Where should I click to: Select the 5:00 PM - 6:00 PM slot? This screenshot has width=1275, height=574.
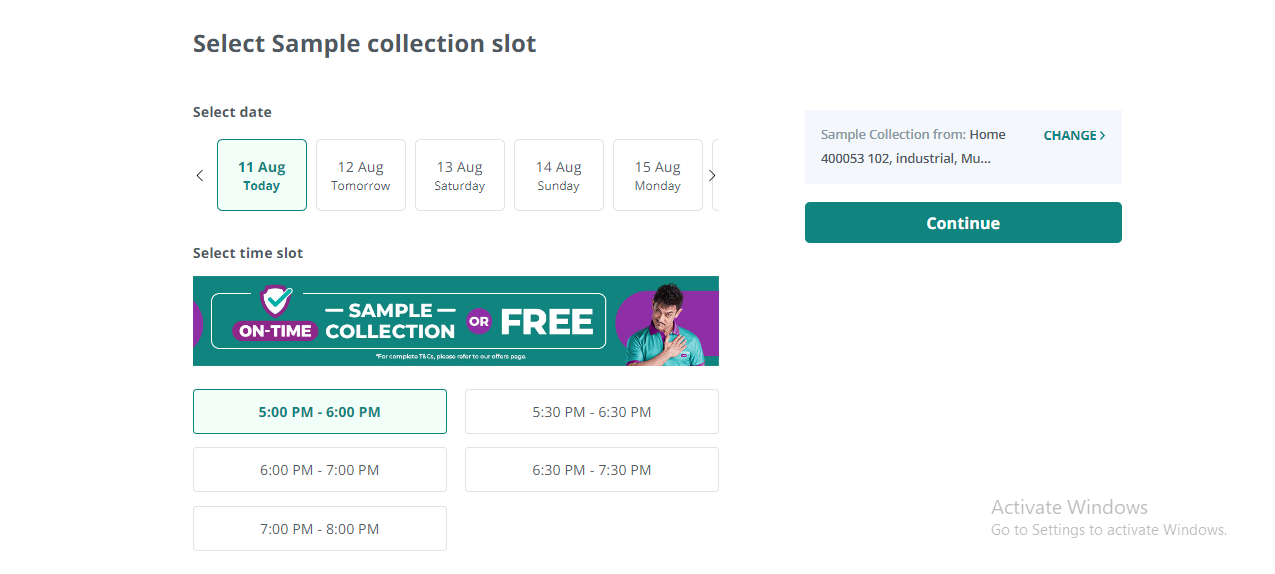pos(320,412)
